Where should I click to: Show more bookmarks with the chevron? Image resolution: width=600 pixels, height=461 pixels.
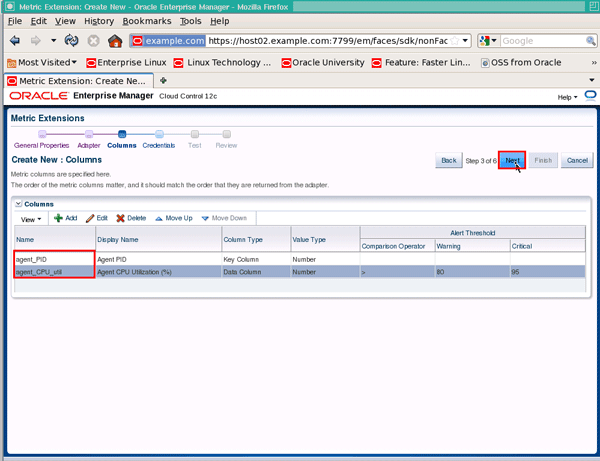594,62
